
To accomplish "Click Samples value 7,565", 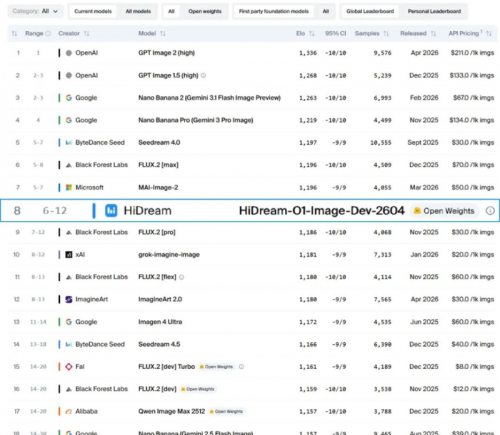I will 382,299.
